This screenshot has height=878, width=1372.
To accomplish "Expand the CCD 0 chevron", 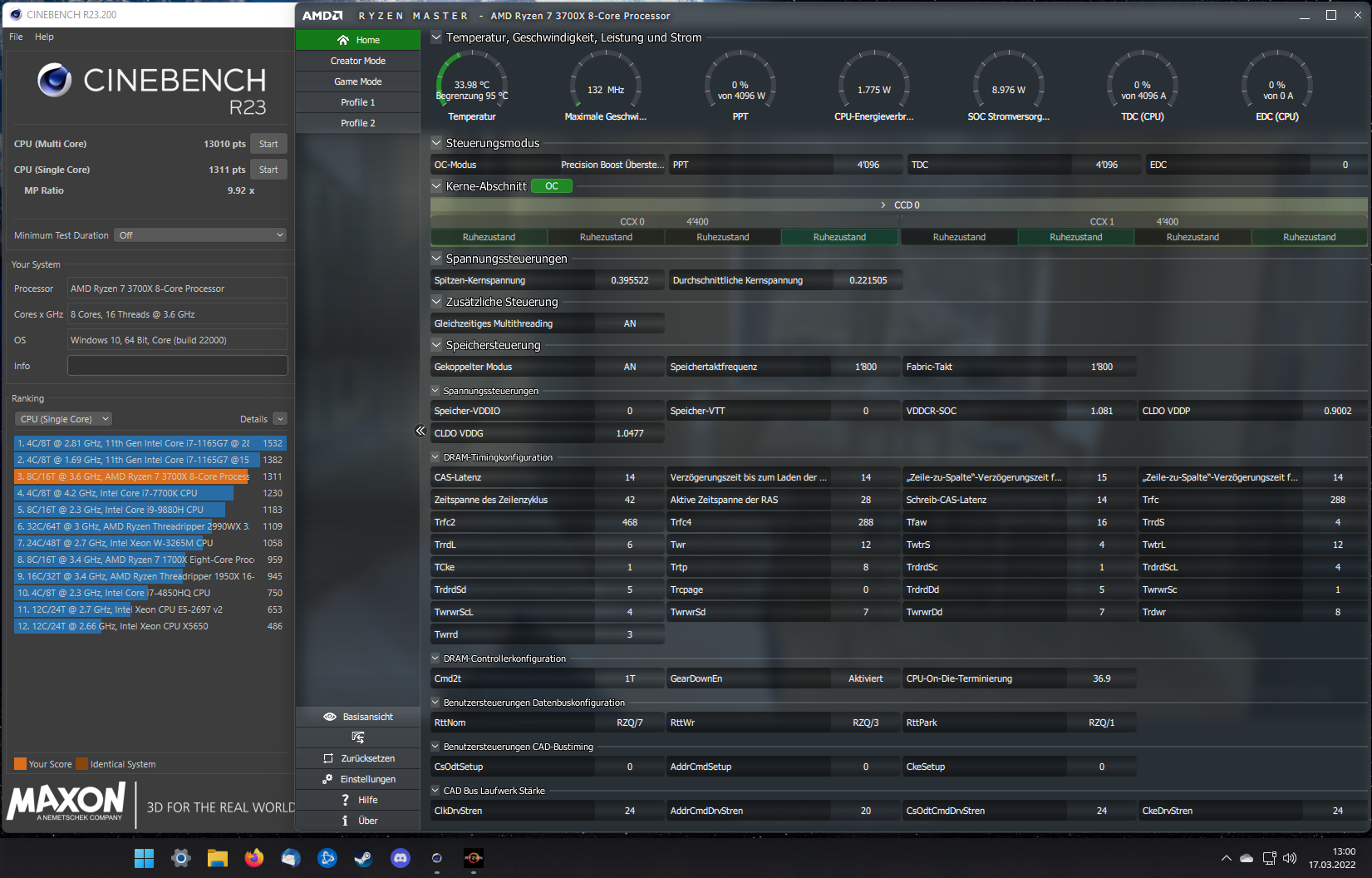I will point(883,205).
